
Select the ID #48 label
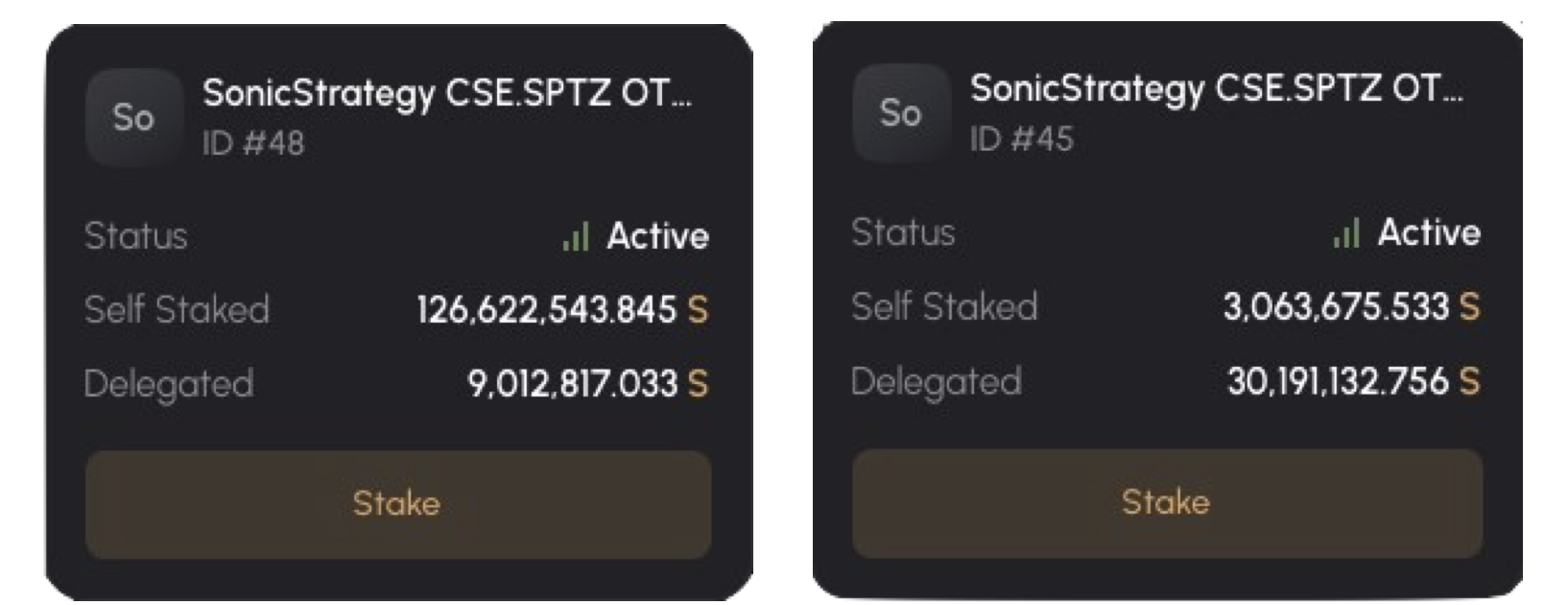pos(253,144)
